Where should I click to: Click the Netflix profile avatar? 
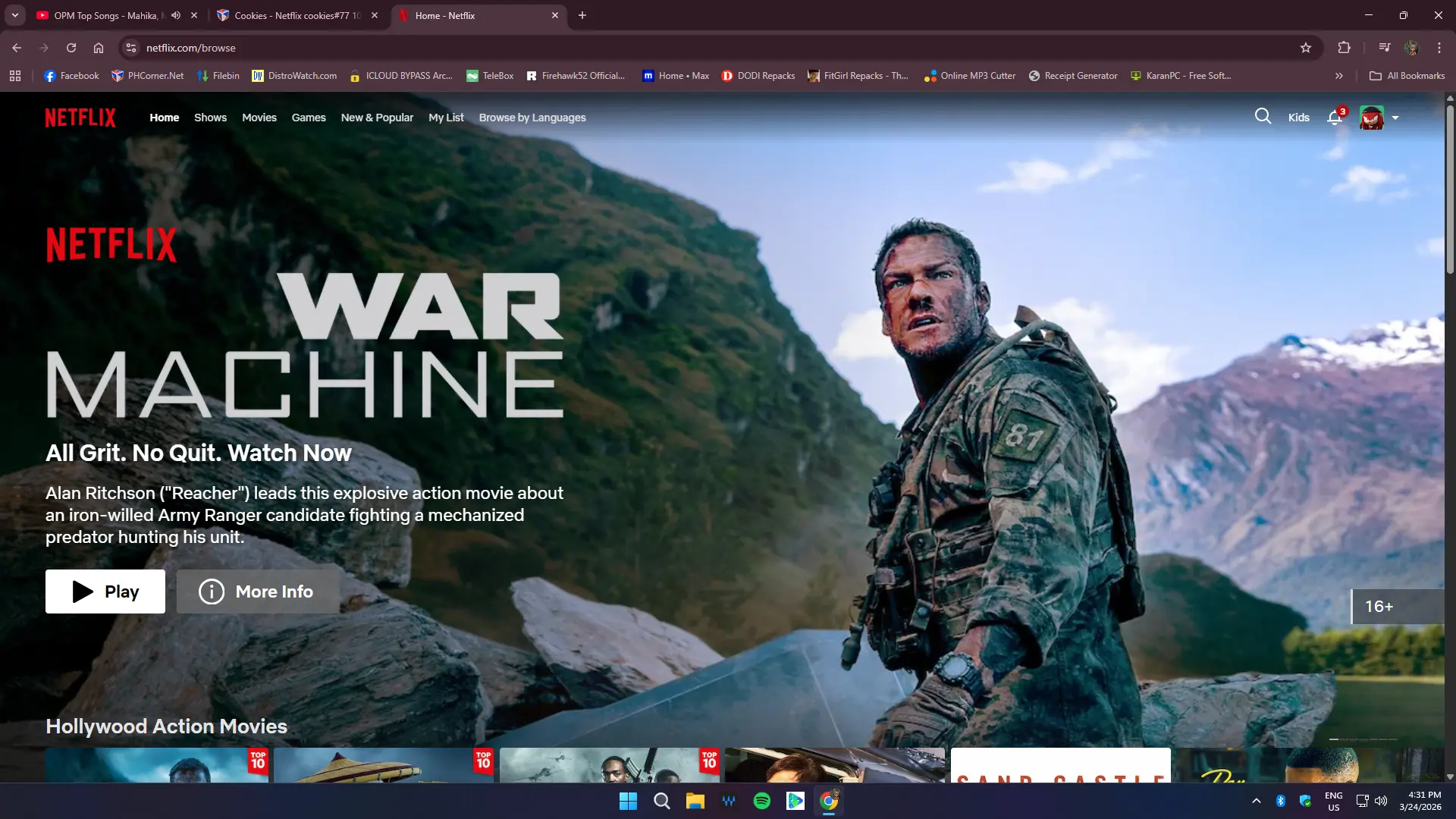(x=1371, y=118)
